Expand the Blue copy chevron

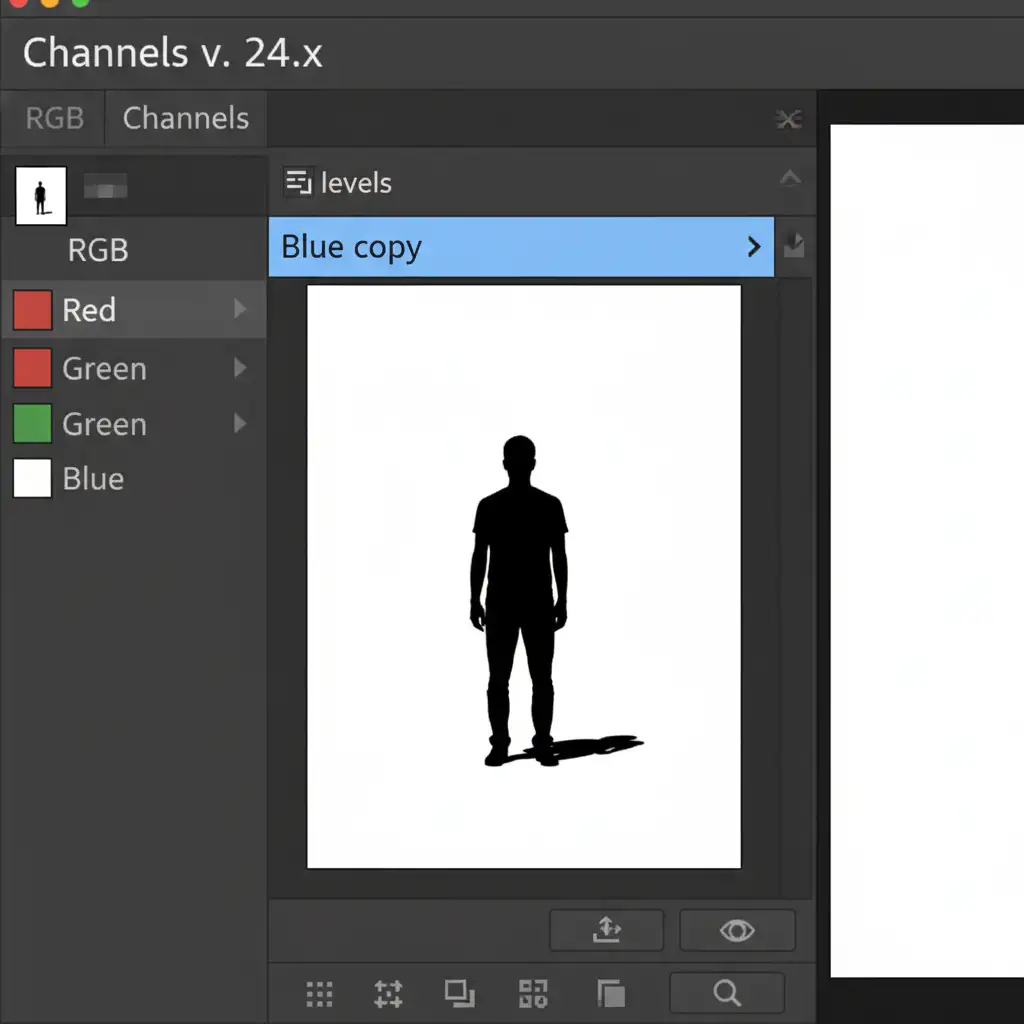click(754, 247)
